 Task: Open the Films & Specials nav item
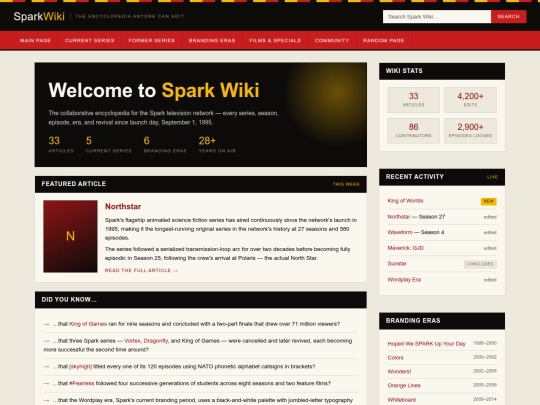point(275,40)
